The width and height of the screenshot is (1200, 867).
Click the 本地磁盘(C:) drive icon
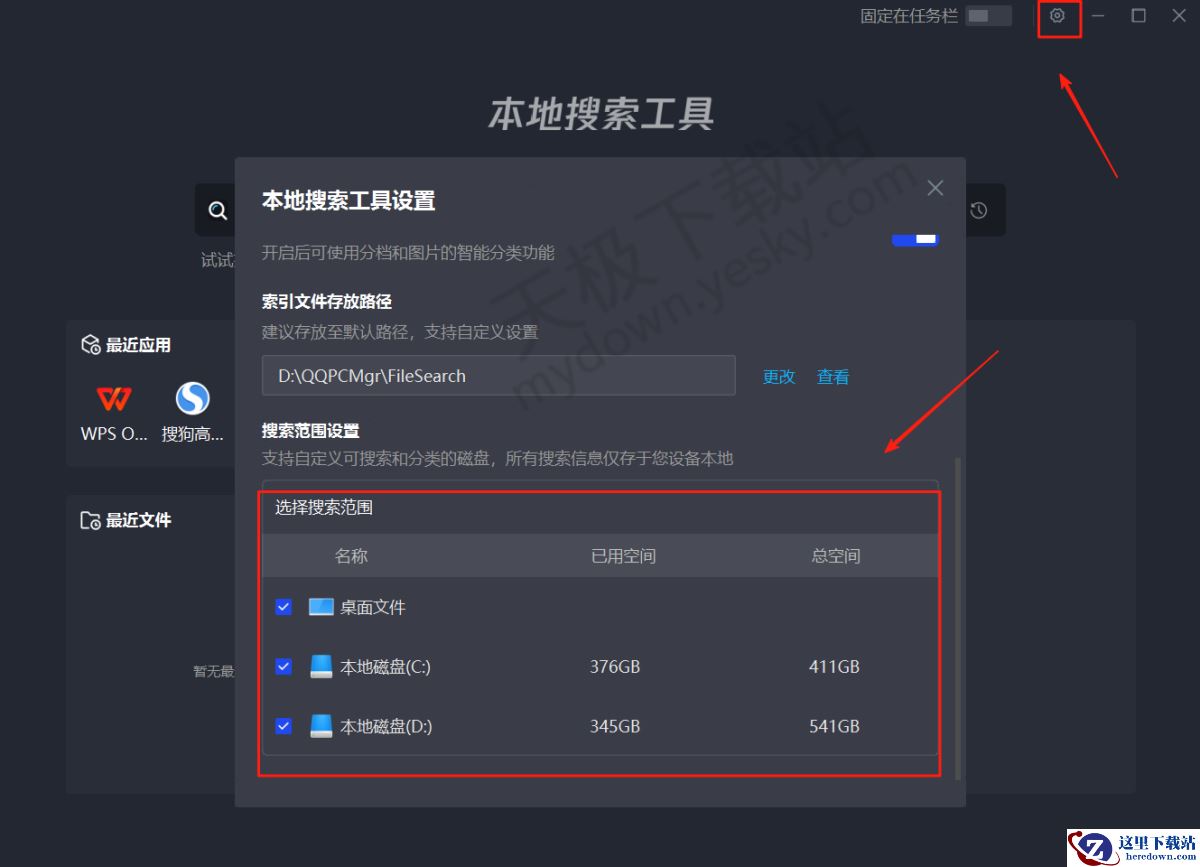322,666
